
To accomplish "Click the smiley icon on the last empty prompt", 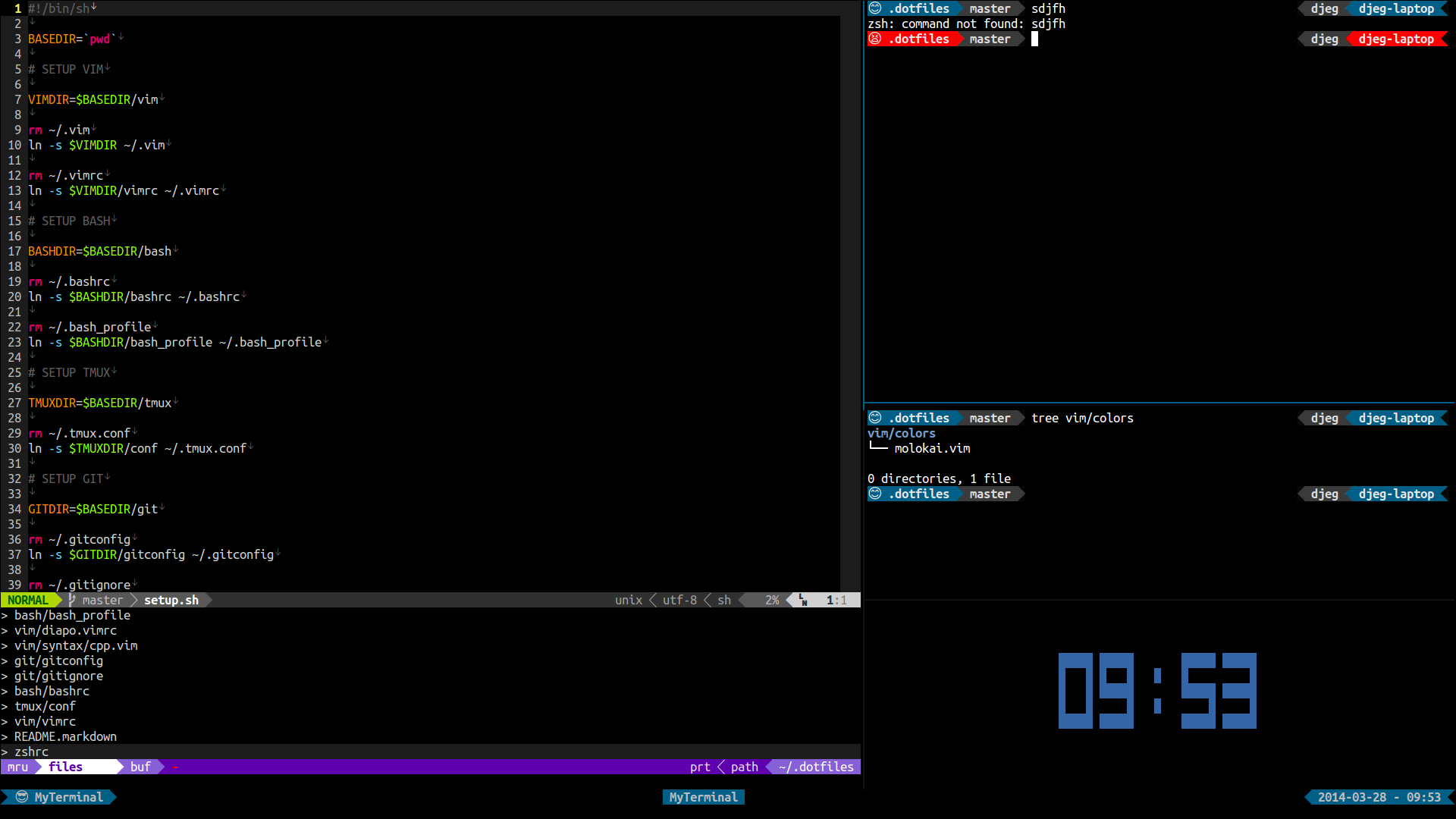I will [875, 494].
